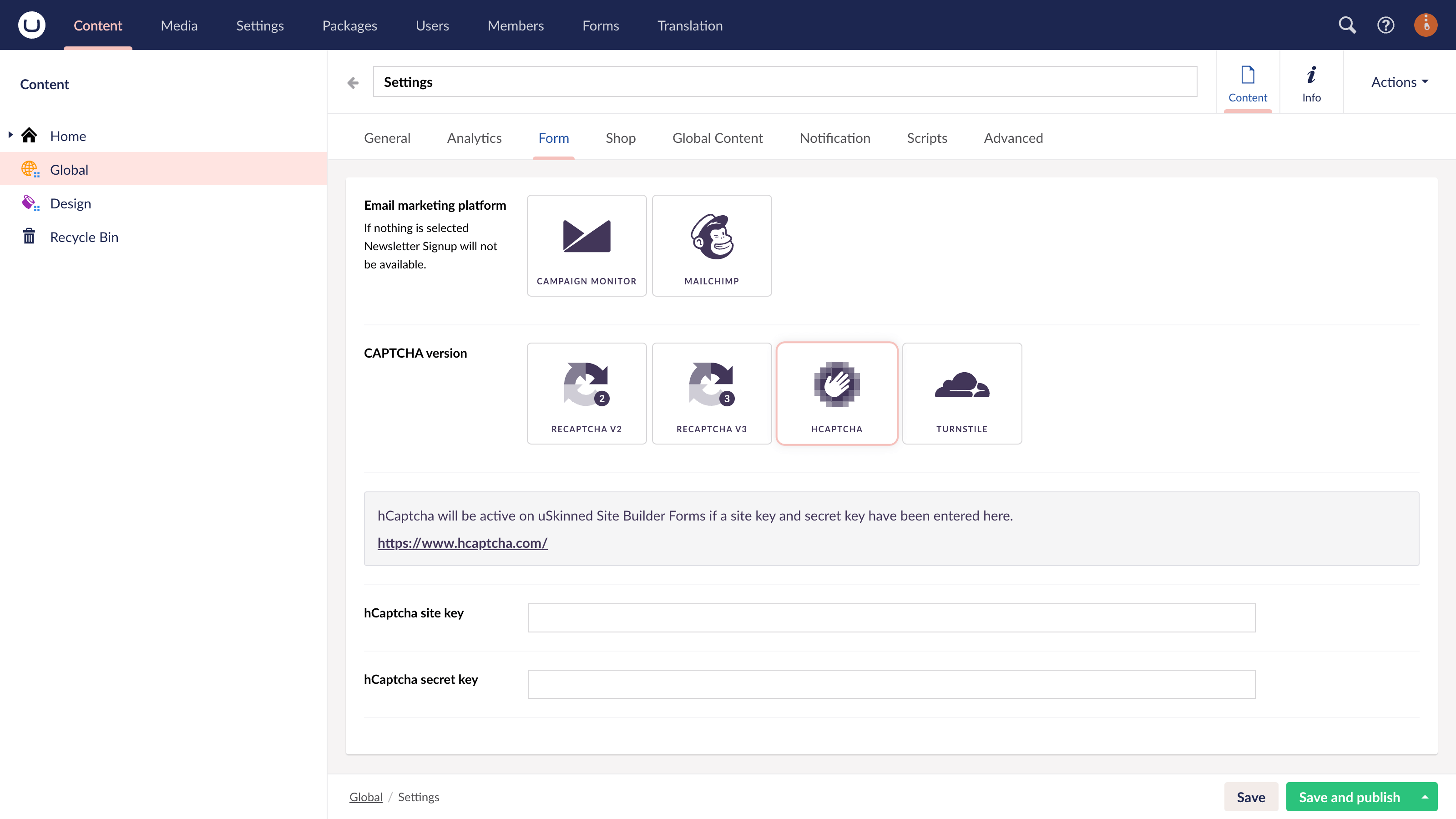Select Turnstile as CAPTCHA version
Screen dimensions: 1456x819
pyautogui.click(x=961, y=393)
